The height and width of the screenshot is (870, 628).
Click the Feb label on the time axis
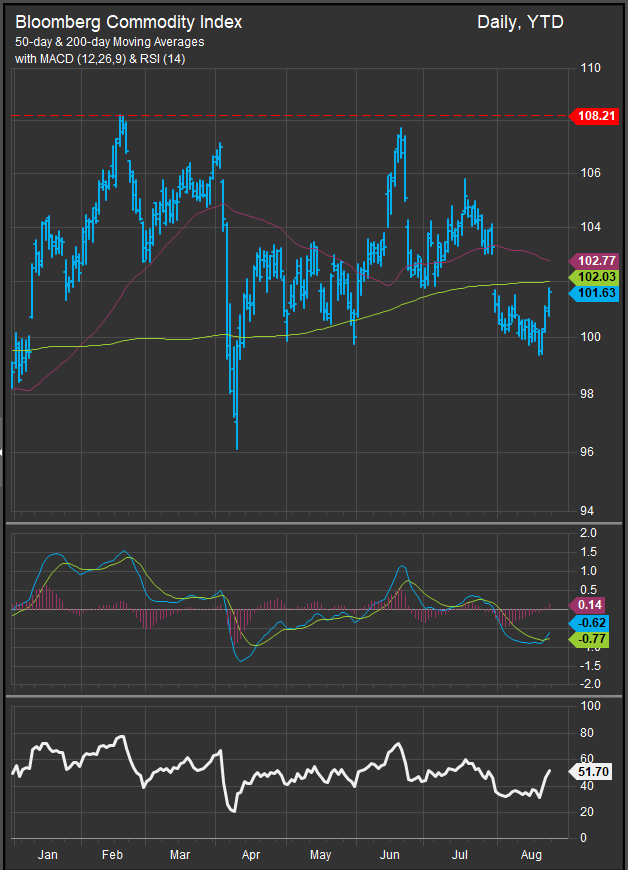112,856
